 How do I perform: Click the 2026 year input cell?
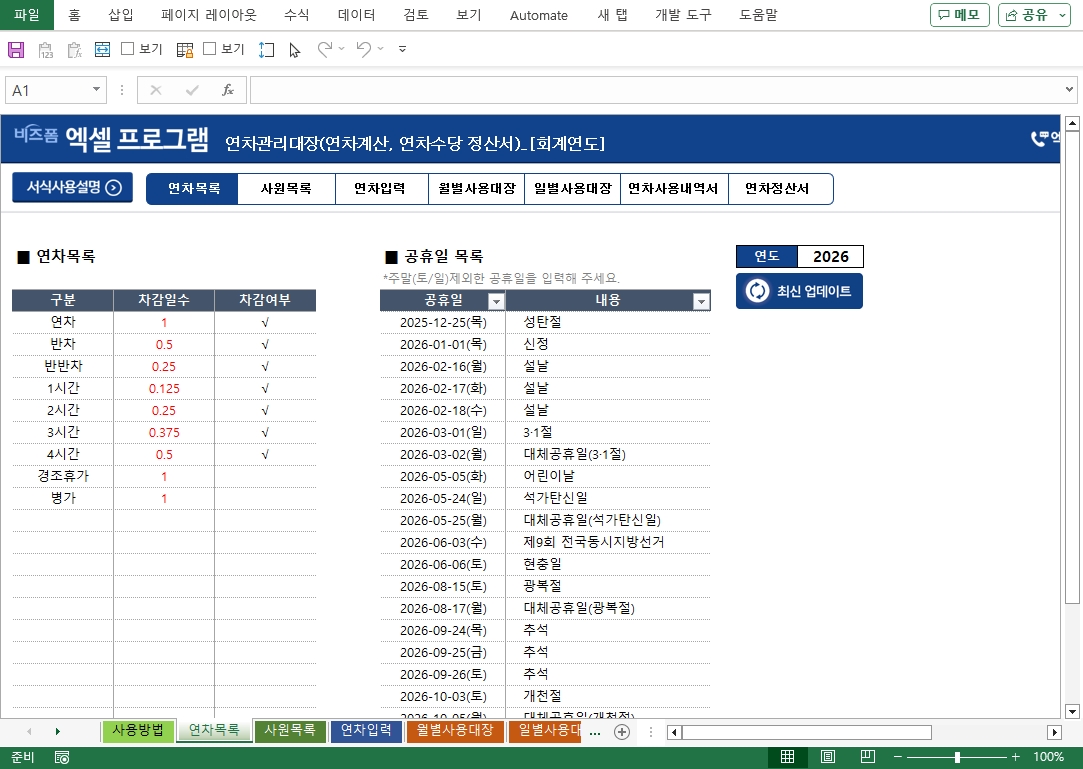pyautogui.click(x=830, y=257)
